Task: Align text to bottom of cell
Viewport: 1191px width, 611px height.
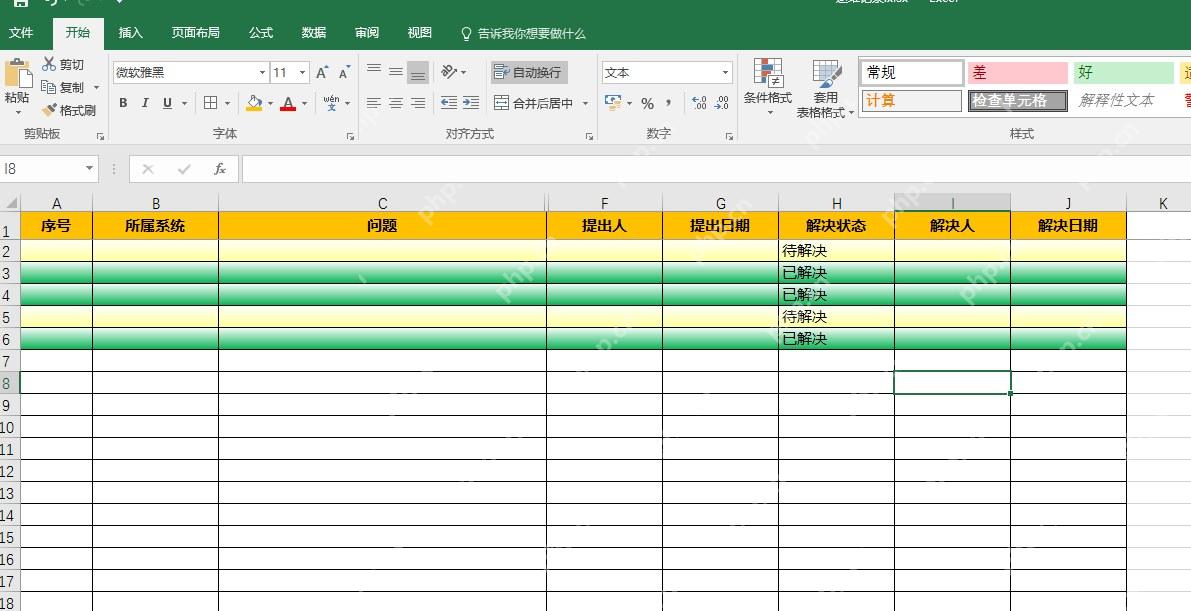Action: (418, 72)
